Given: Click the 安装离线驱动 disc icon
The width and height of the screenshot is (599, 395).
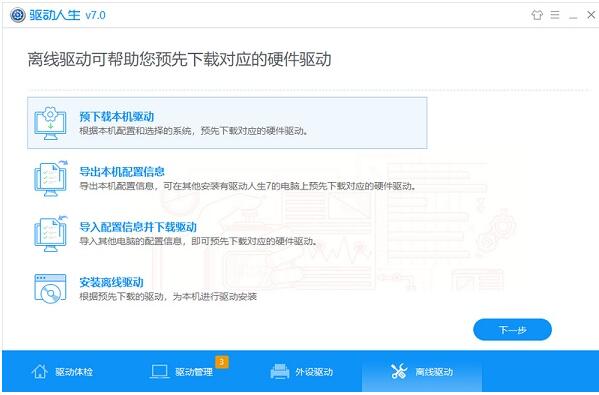Looking at the screenshot, I should (x=50, y=289).
